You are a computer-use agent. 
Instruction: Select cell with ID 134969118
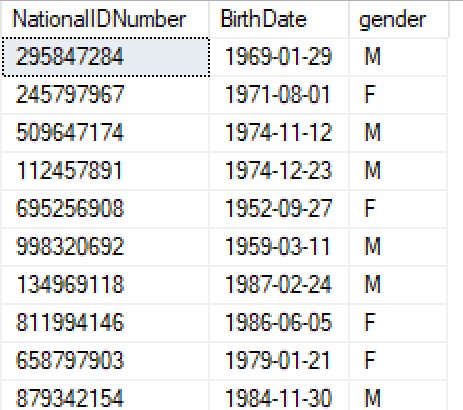pyautogui.click(x=105, y=285)
